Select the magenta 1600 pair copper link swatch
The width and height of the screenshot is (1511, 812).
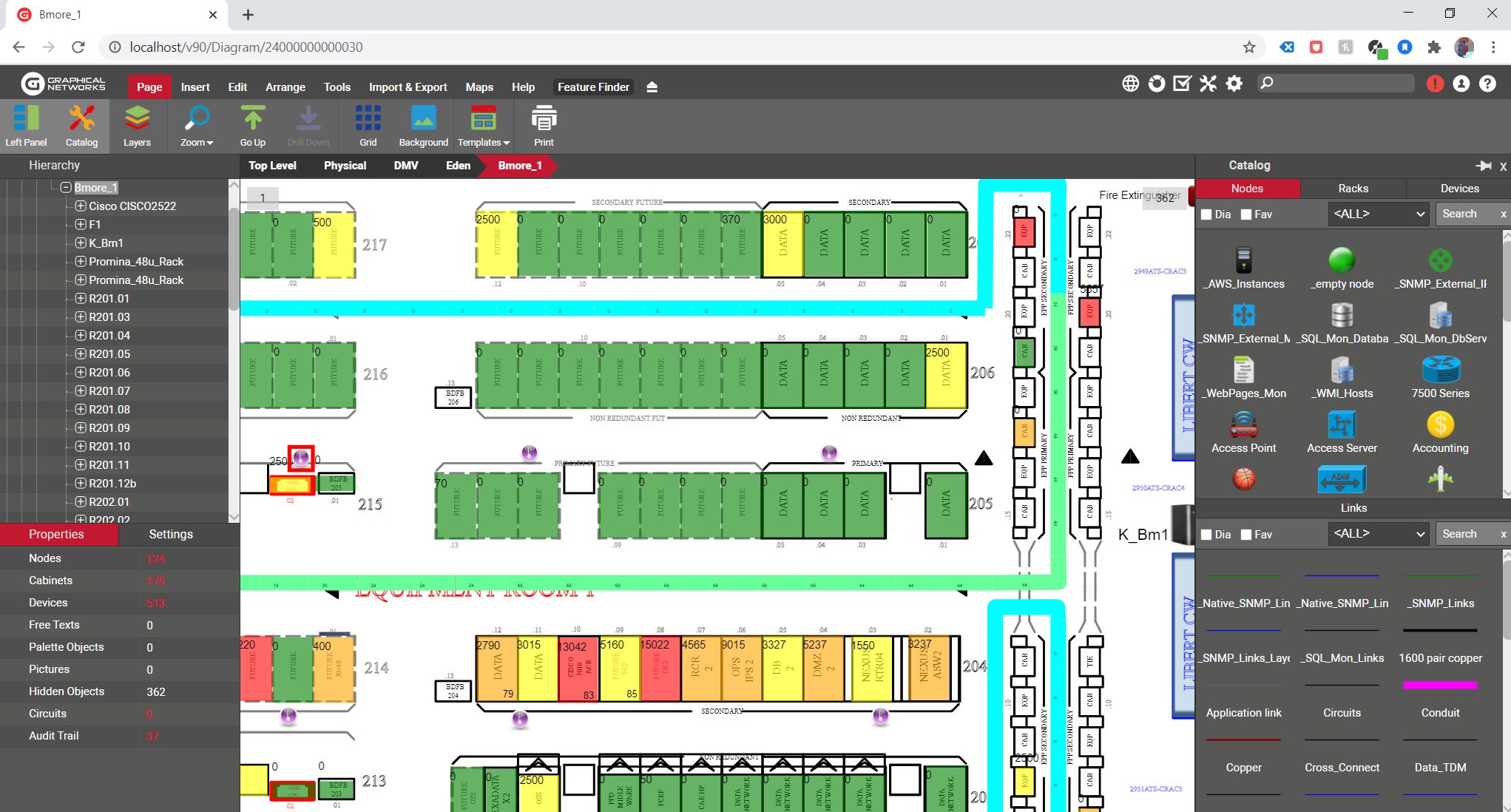[1440, 686]
